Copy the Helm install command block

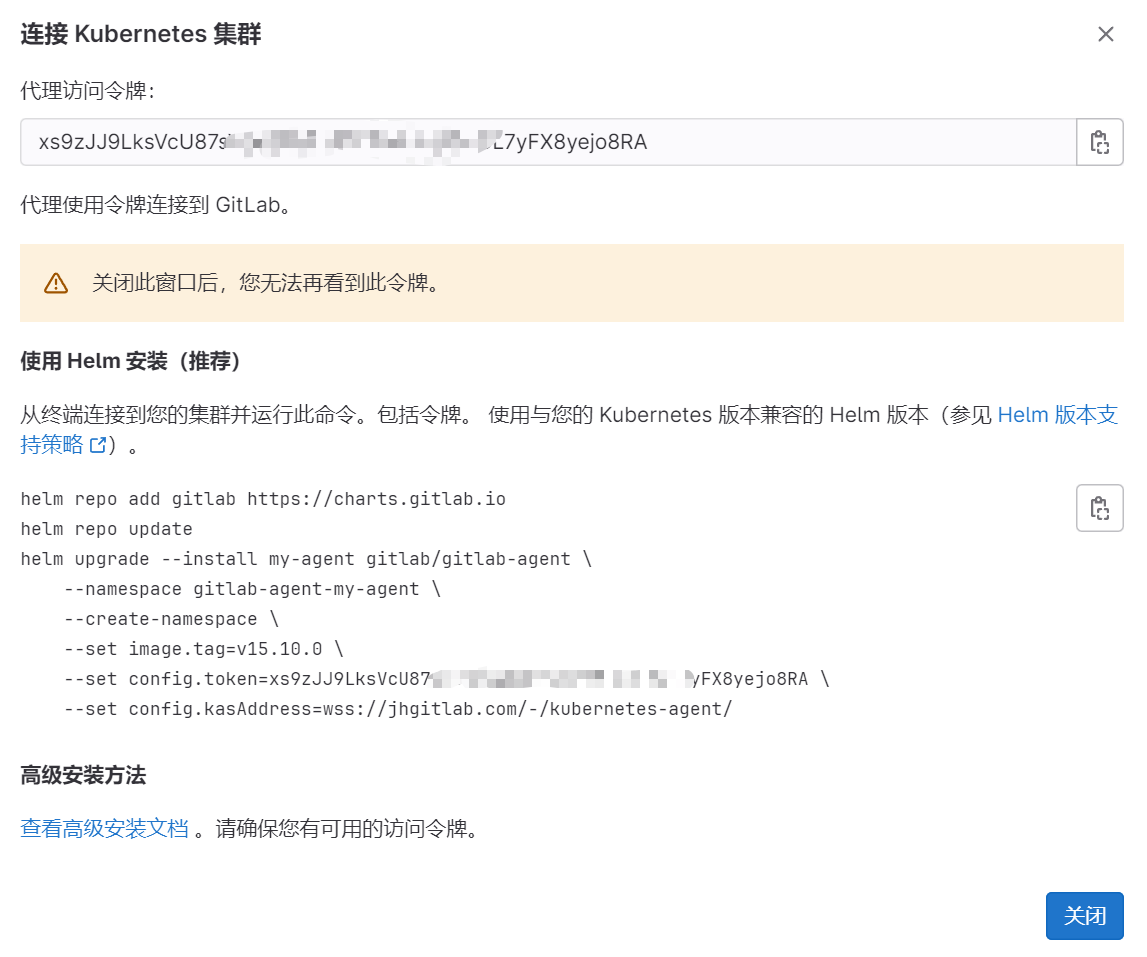(1099, 508)
